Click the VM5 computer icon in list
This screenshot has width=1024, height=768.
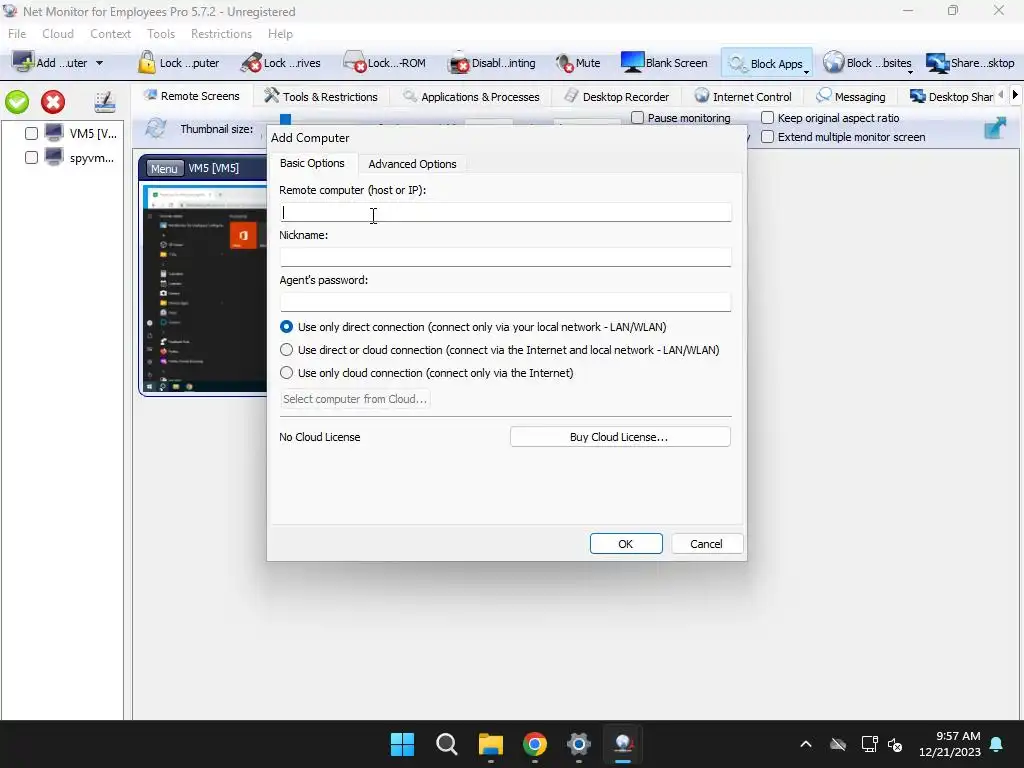[54, 133]
